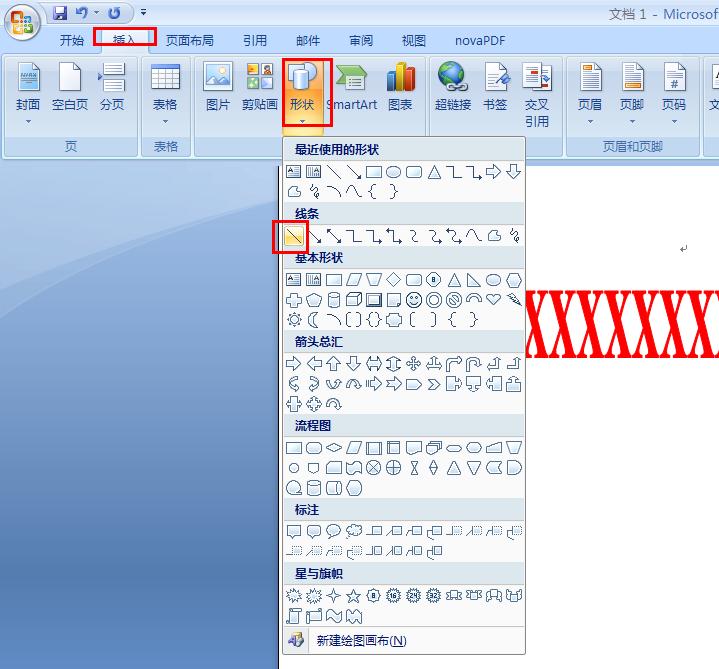Viewport: 719px width, 669px height.
Task: Select the 4-point star shape
Action: pyautogui.click(x=334, y=596)
